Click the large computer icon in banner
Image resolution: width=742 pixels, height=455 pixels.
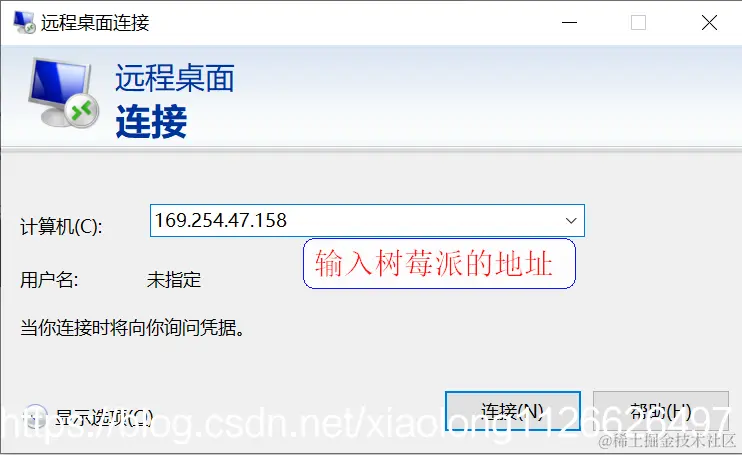pyautogui.click(x=63, y=93)
